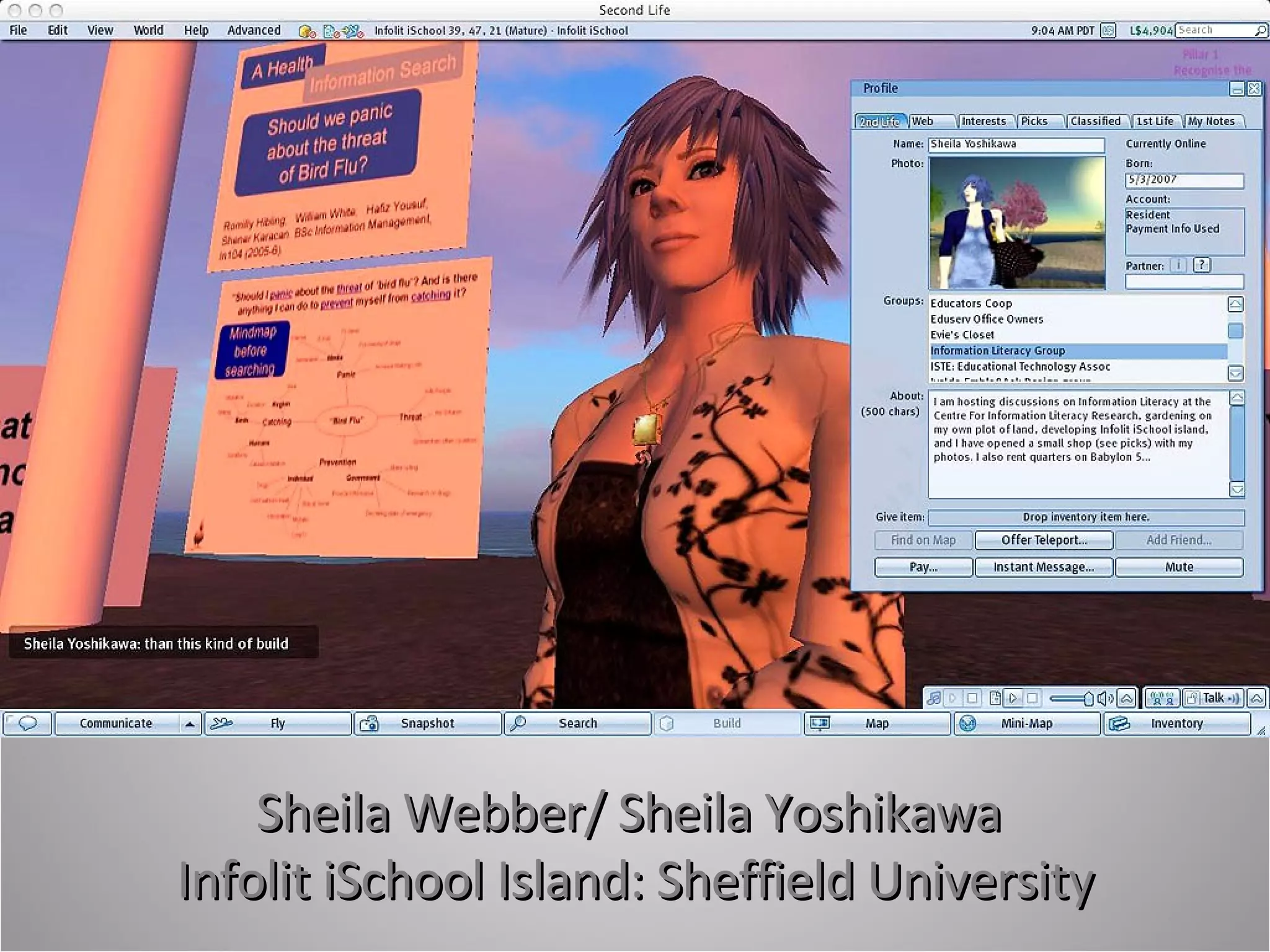
Task: Click the Name field showing Sheila Yoshikawa
Action: (1016, 144)
